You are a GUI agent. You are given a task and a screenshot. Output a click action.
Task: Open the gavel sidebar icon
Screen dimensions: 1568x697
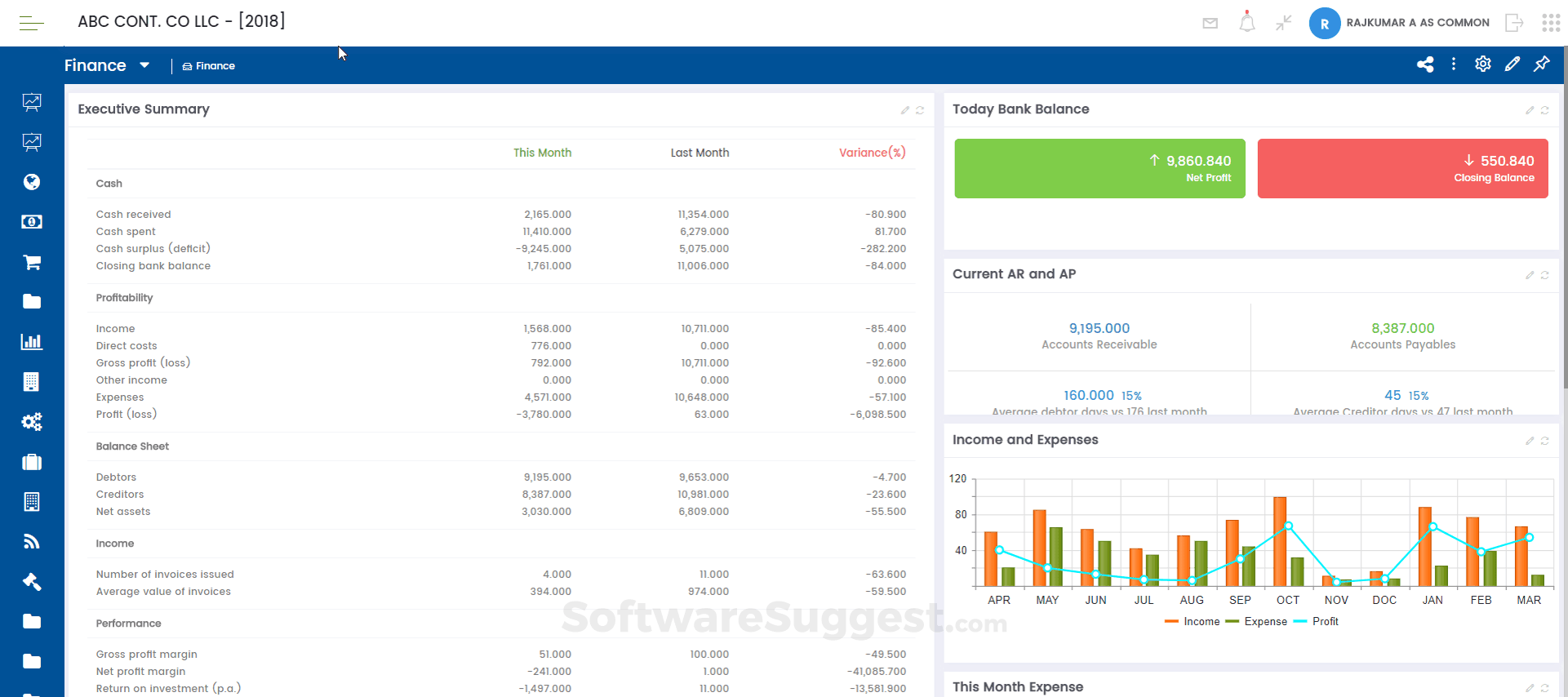[x=32, y=582]
